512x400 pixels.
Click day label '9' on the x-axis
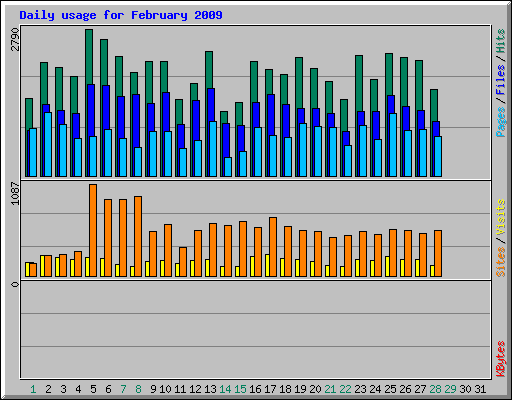(153, 389)
